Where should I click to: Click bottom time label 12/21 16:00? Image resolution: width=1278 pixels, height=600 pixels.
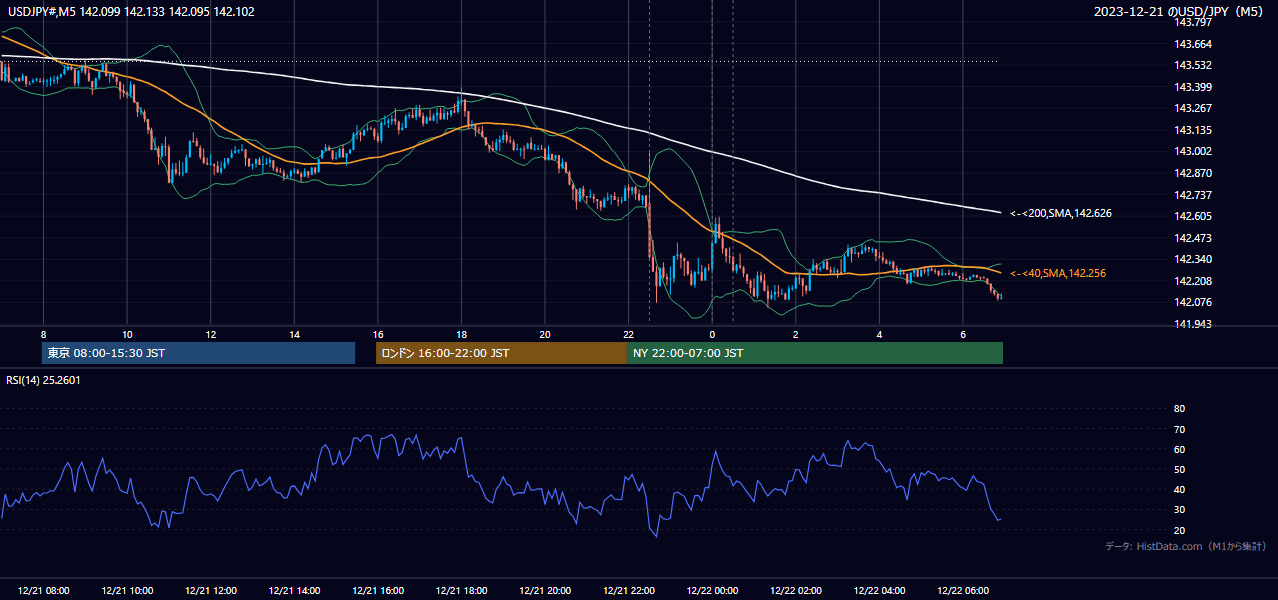tap(378, 591)
